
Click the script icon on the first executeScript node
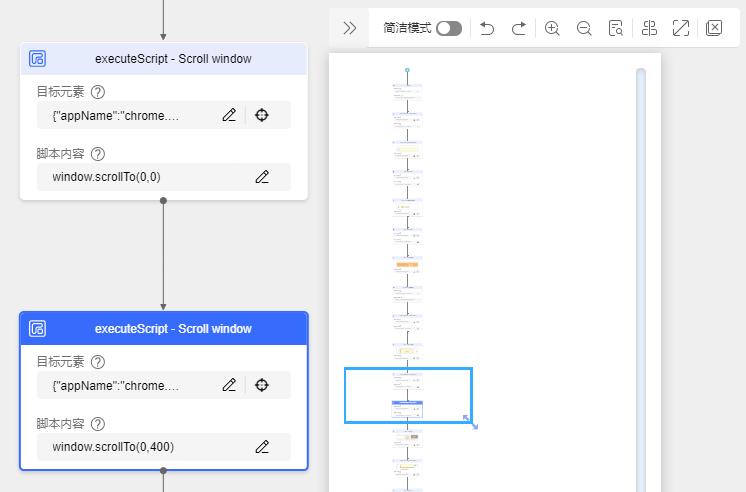38,59
